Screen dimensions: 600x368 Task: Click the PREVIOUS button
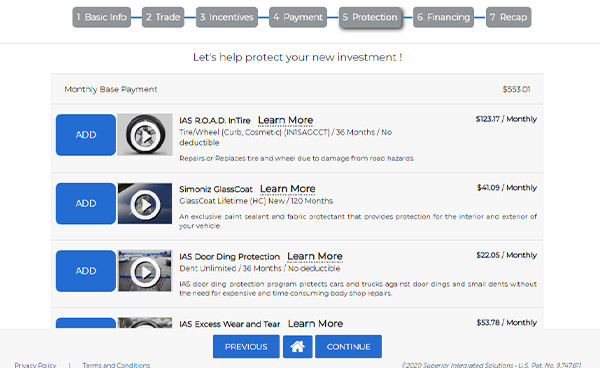click(x=246, y=347)
